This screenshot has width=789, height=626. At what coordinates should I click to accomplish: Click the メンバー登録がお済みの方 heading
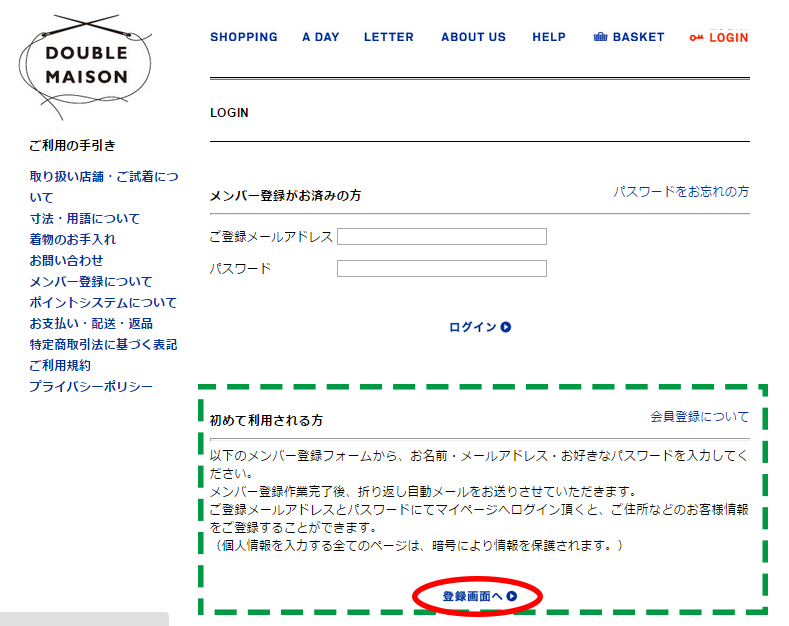coord(285,196)
